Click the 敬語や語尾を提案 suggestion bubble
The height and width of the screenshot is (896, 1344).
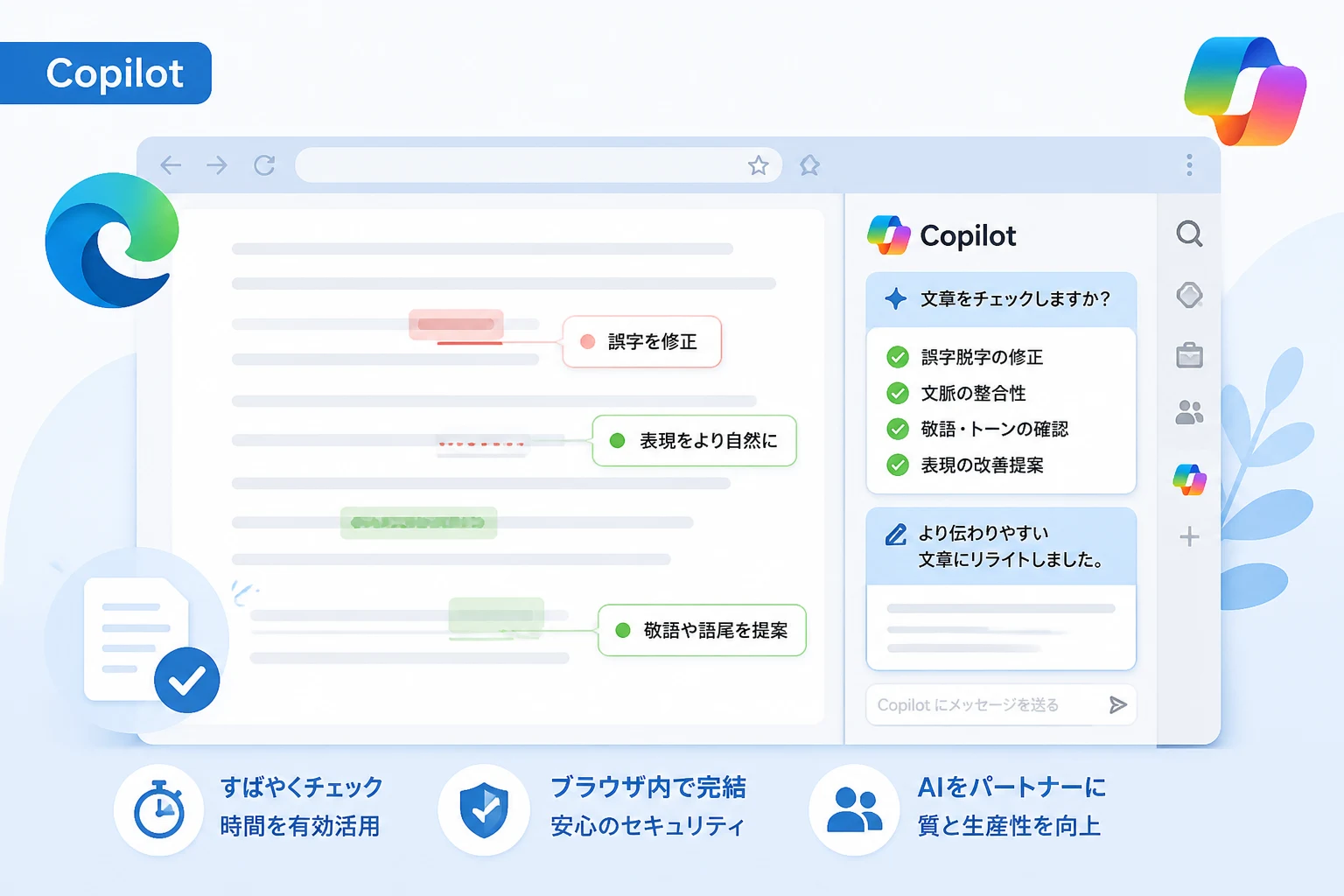point(702,630)
